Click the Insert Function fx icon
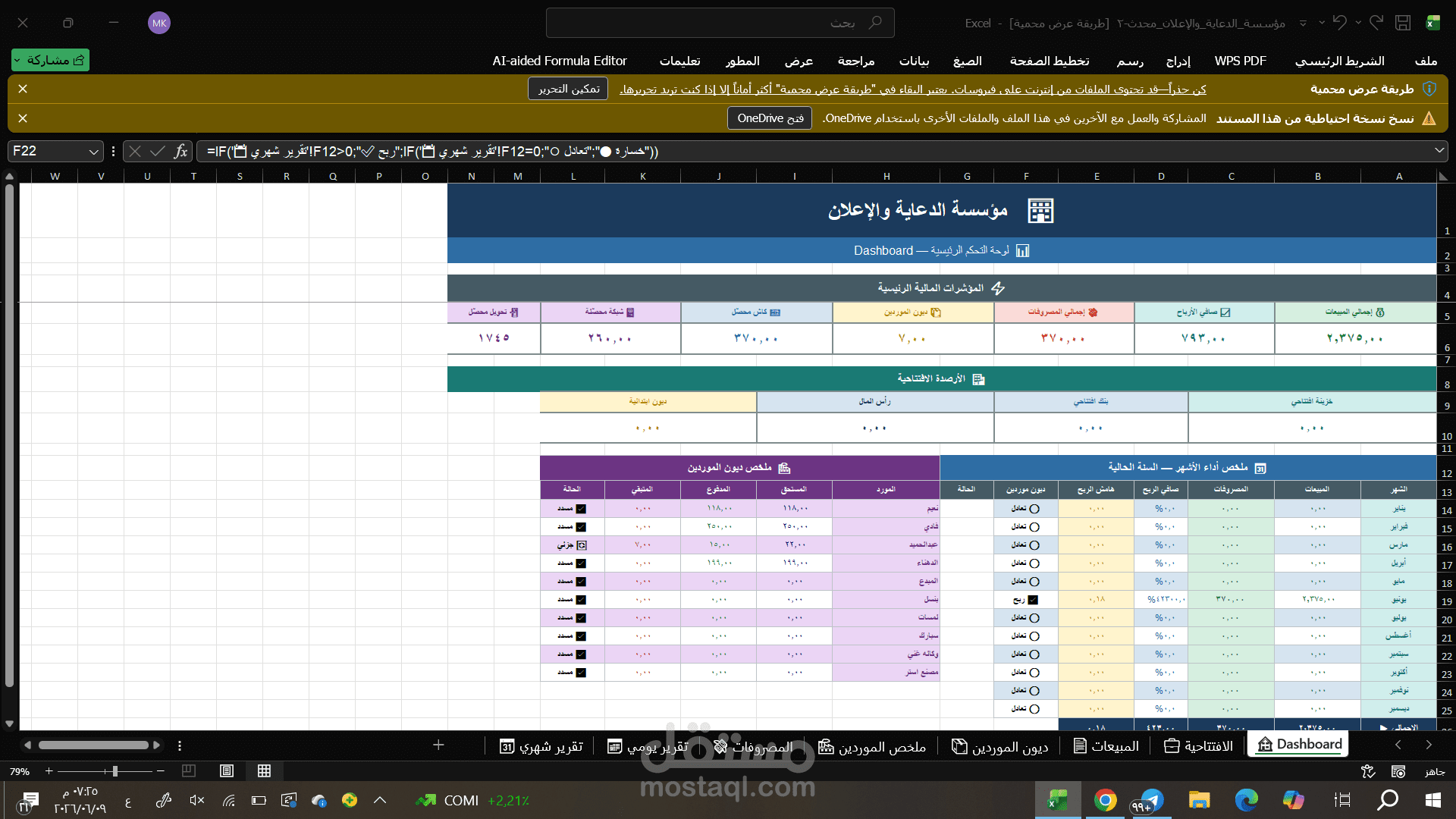 pos(180,151)
